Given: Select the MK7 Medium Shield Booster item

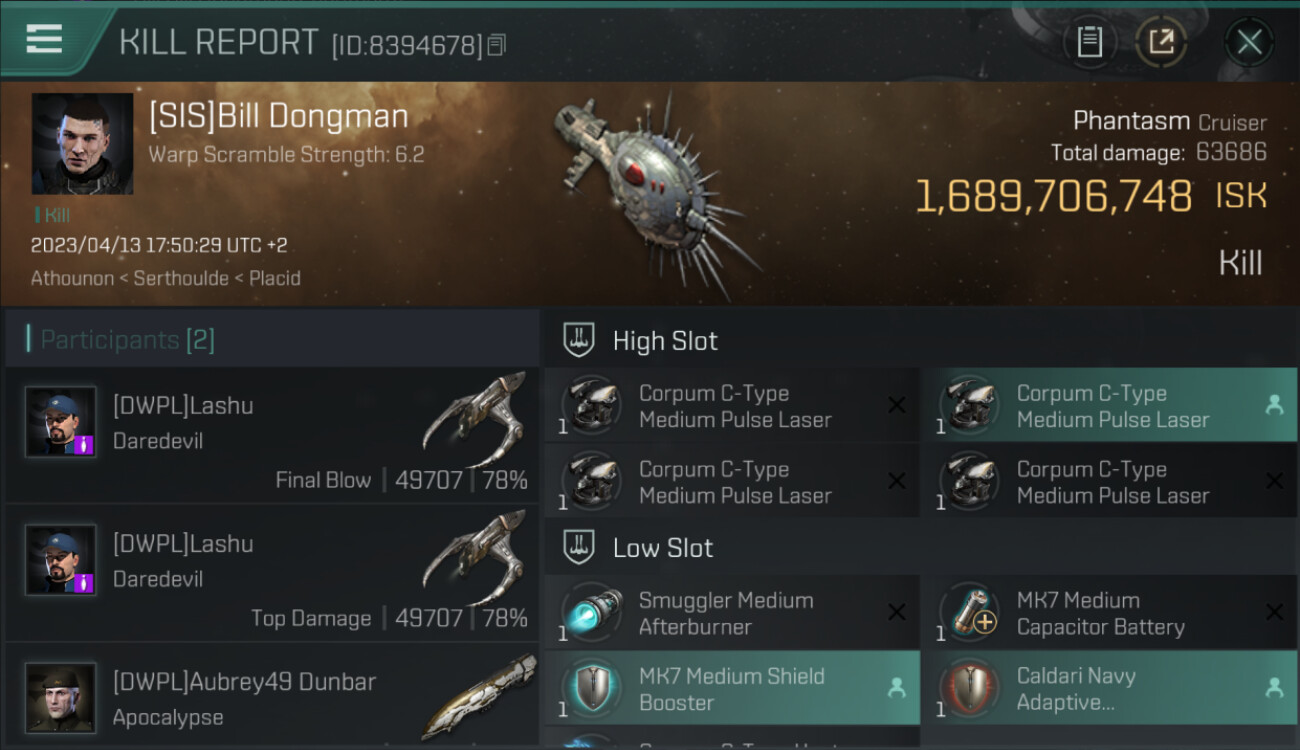Looking at the screenshot, I should pos(732,688).
